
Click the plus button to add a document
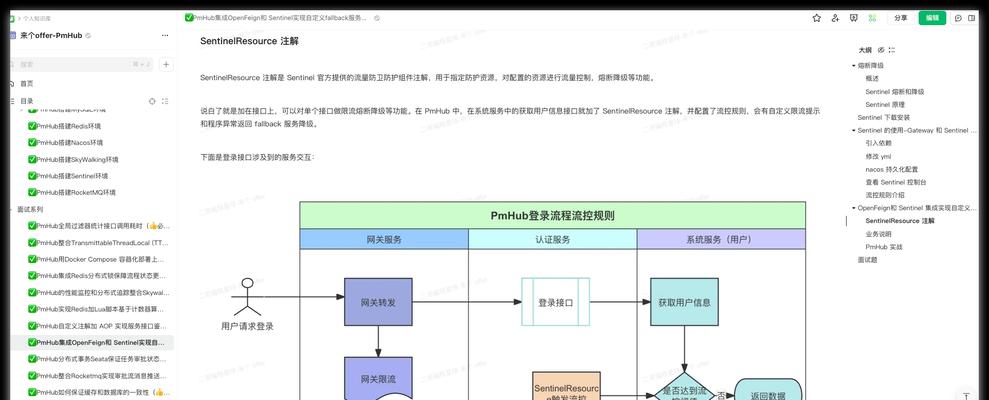166,64
